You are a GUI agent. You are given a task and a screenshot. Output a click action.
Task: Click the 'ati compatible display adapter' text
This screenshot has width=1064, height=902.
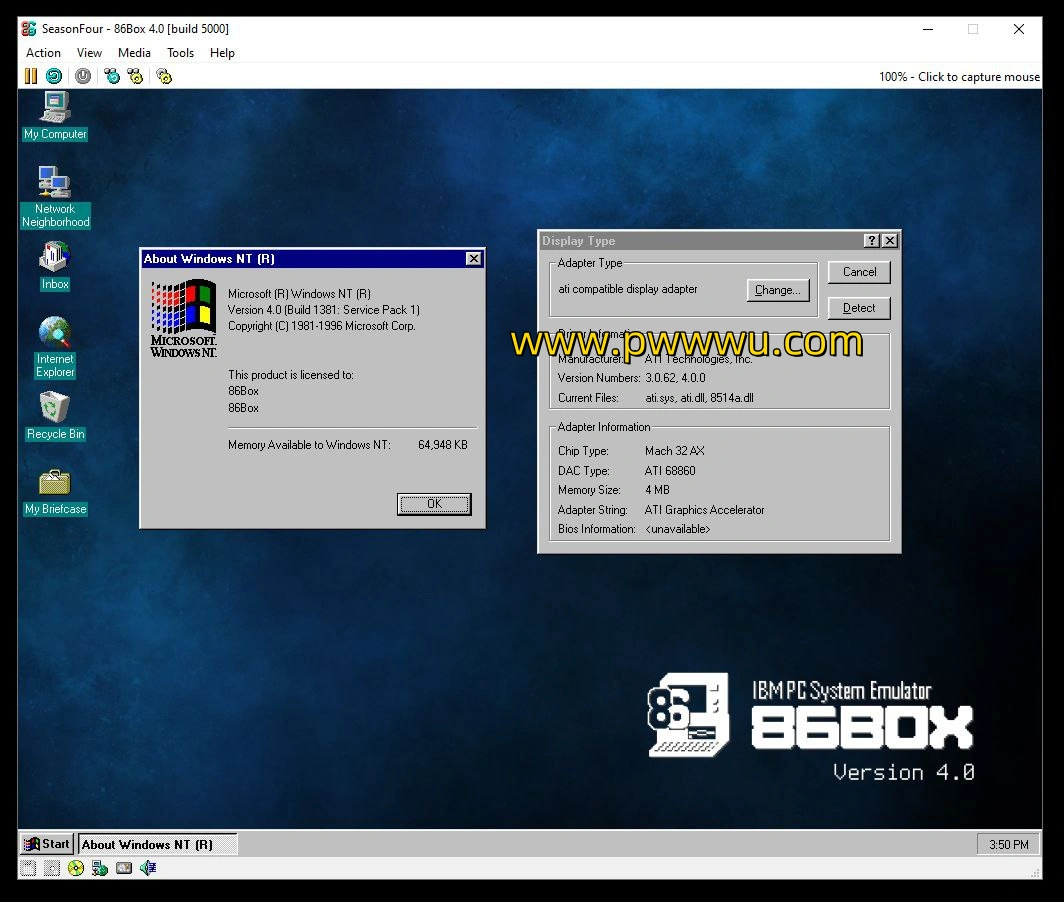(x=628, y=289)
